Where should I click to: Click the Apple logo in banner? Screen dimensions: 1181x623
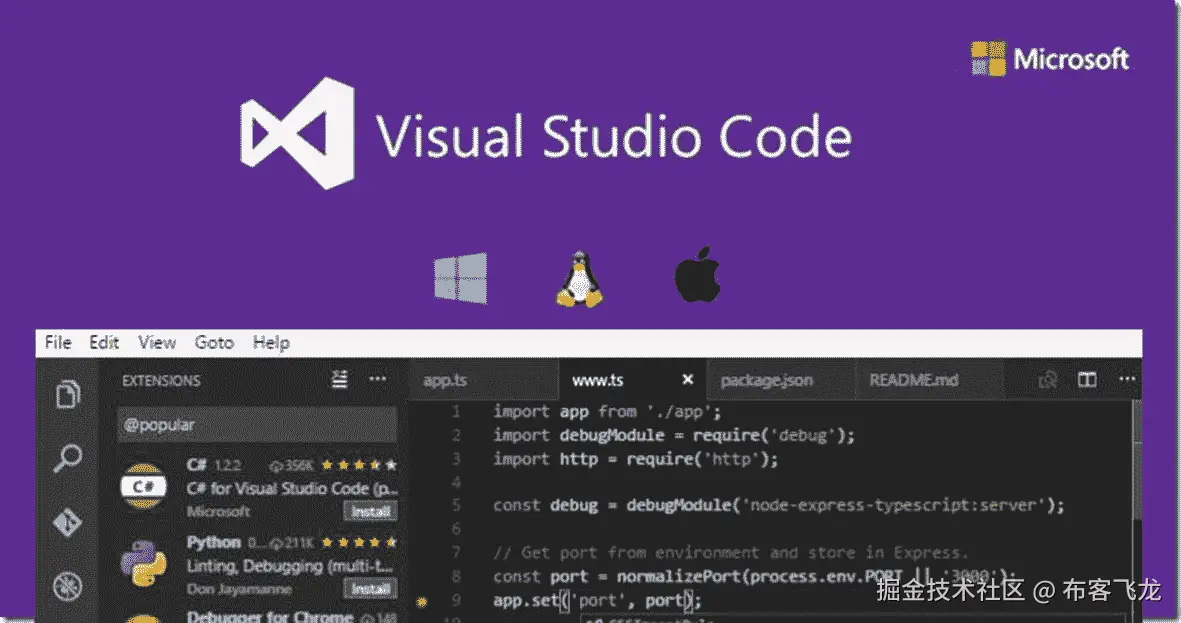(697, 274)
